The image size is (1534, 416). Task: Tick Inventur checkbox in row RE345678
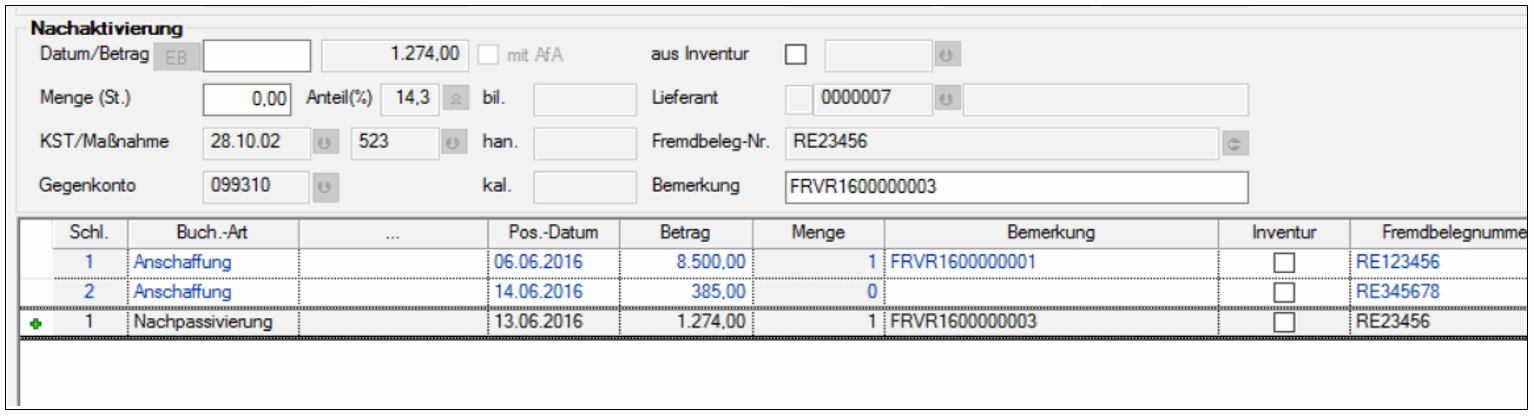(1283, 292)
